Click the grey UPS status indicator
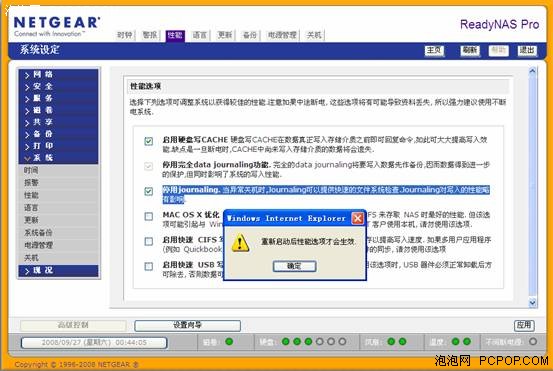The width and height of the screenshot is (553, 371). [533, 341]
